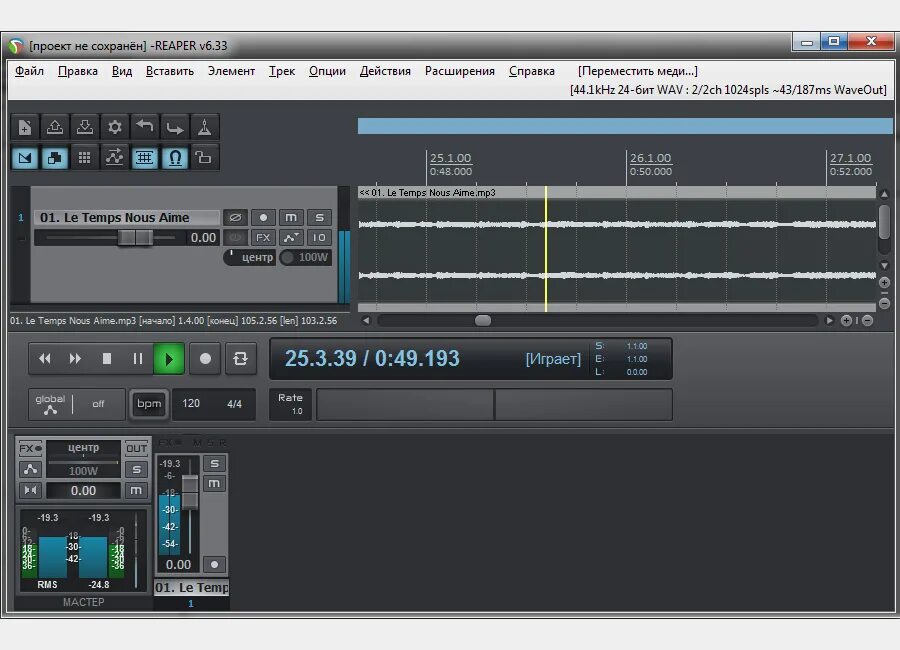Screen dimensions: 900x650
Task: Toggle locking toolbar icon
Action: (x=204, y=157)
